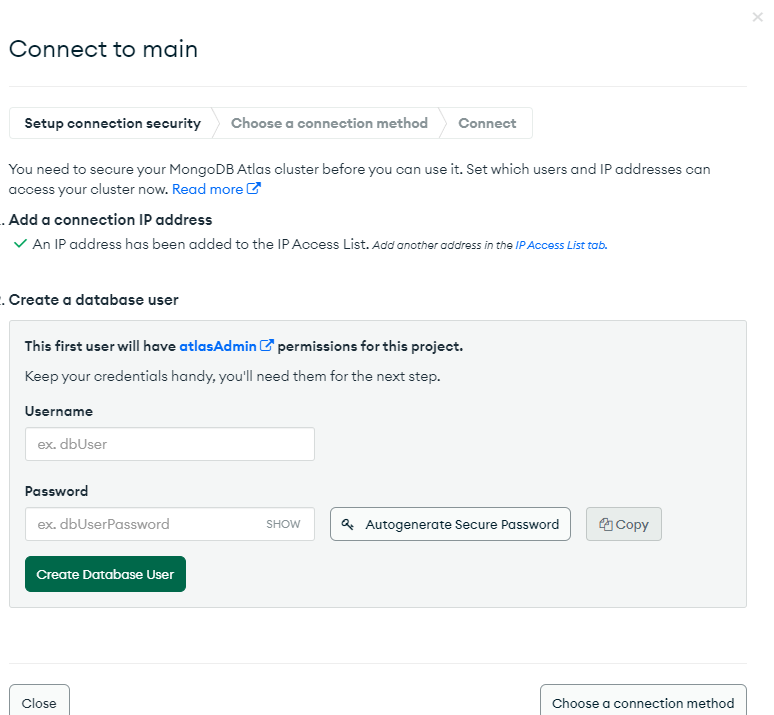Viewport: 774px width, 715px height.
Task: Select the Setup connection security step
Action: (x=113, y=123)
